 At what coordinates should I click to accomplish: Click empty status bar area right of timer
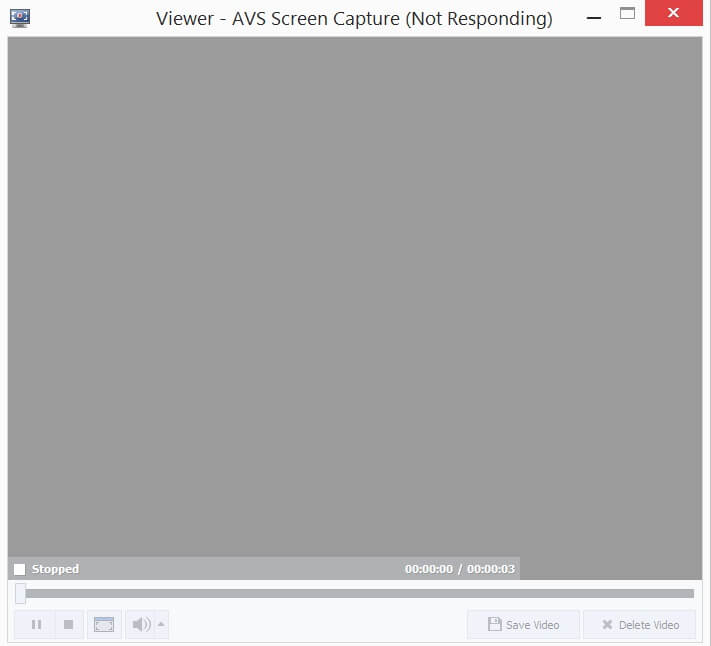610,569
